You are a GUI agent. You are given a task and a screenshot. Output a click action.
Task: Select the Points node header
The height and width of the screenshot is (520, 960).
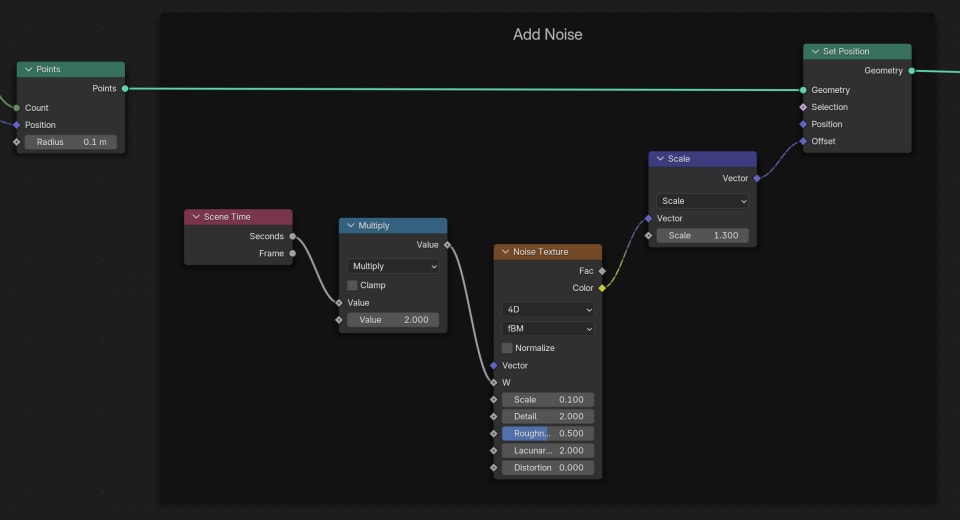click(x=71, y=69)
